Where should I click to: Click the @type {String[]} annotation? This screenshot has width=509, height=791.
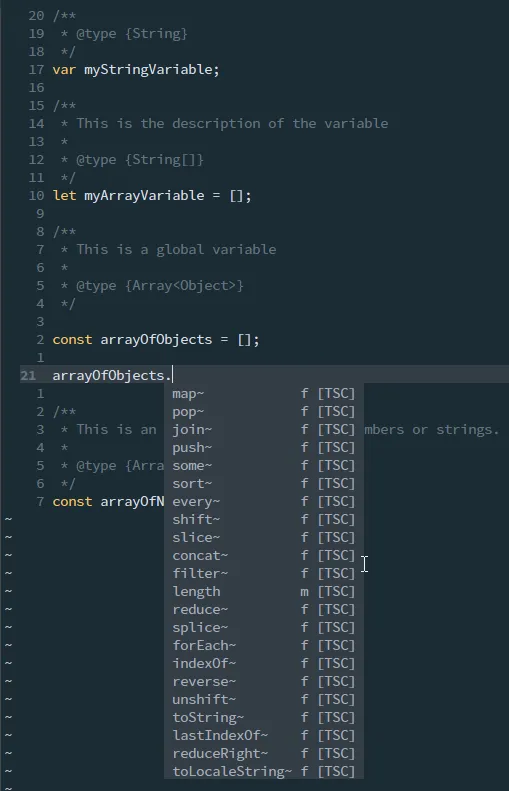click(140, 160)
